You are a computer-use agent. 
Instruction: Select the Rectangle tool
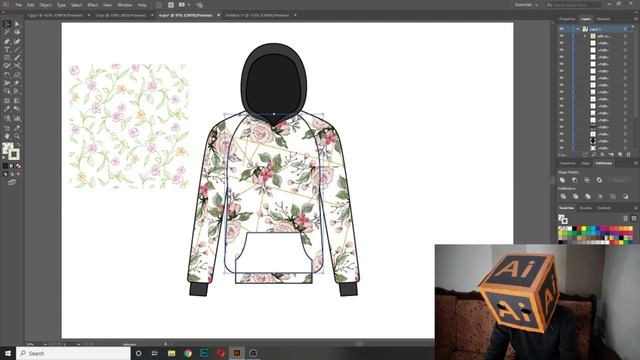point(7,58)
